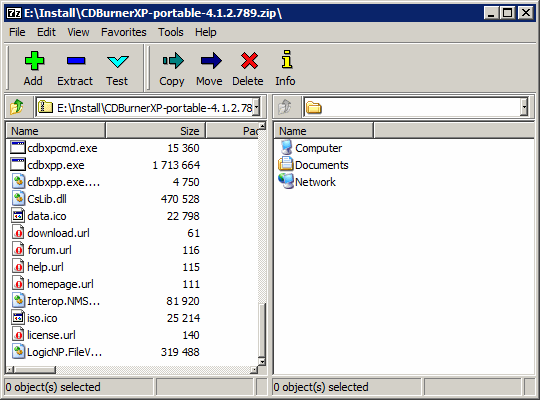Click the Copy arrow toolbar icon
Screen dimensions: 540x400
pyautogui.click(x=173, y=61)
